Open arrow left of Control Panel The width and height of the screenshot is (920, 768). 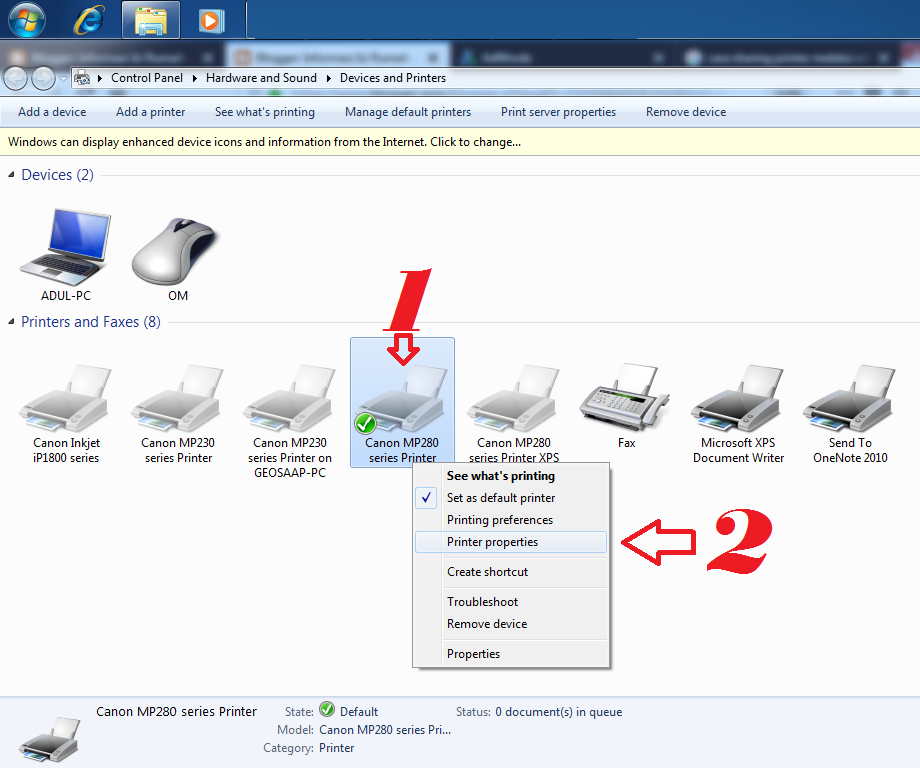100,78
